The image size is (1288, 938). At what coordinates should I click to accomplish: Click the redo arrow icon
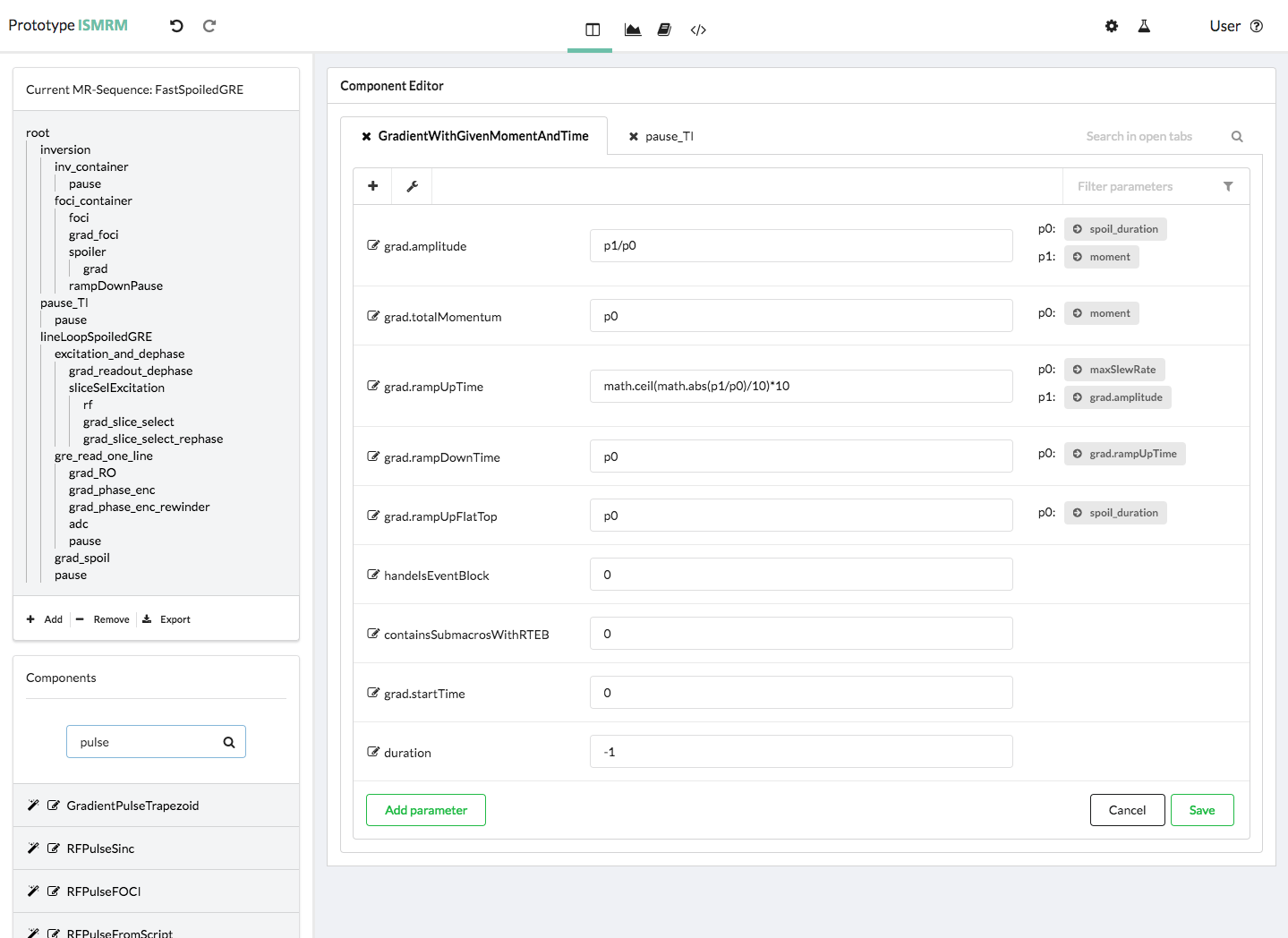(209, 26)
